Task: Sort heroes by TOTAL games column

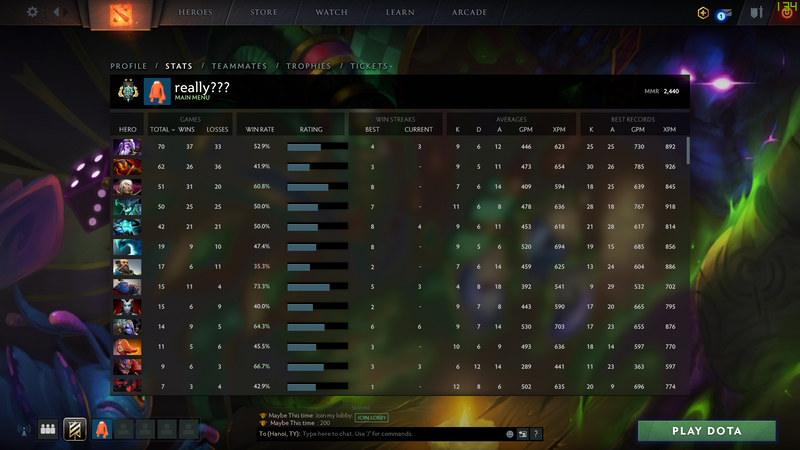Action: [162, 130]
